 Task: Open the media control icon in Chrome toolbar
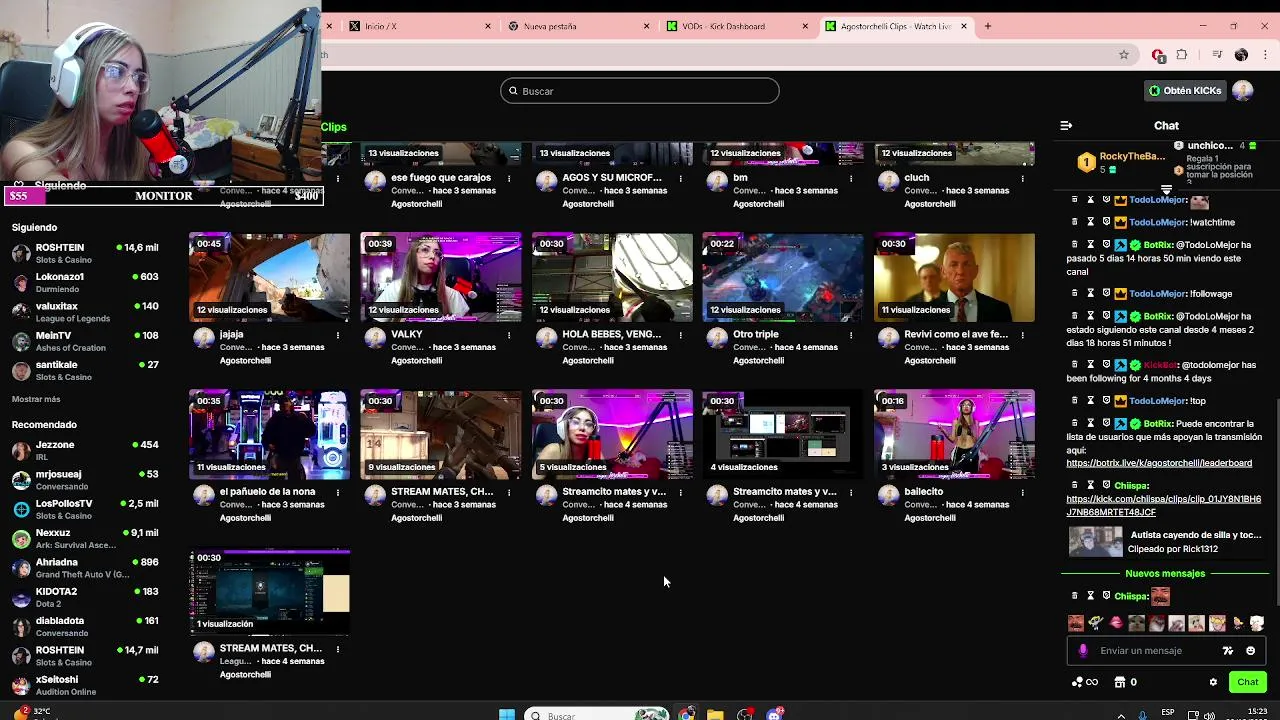click(x=1217, y=55)
